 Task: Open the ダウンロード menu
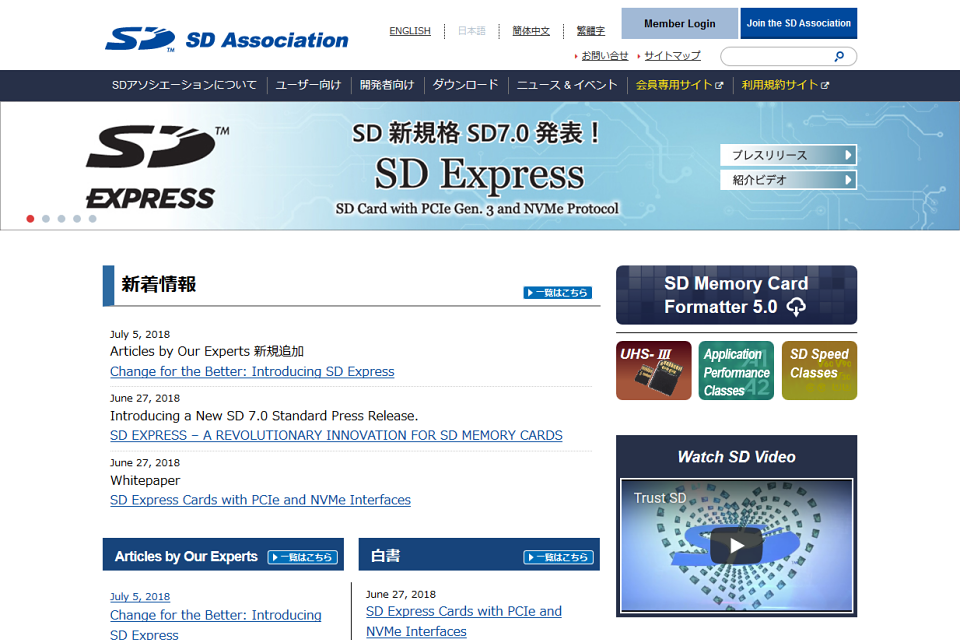coord(465,85)
